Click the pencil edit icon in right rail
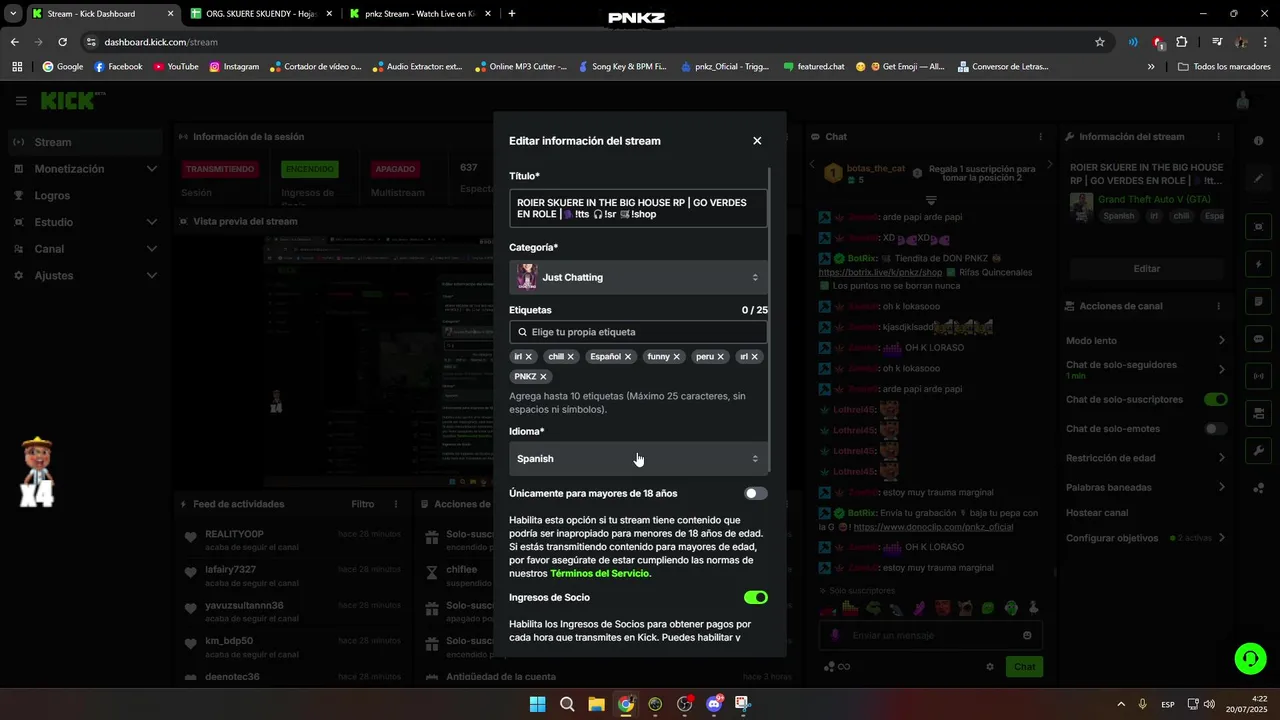The height and width of the screenshot is (720, 1280). 1259,178
